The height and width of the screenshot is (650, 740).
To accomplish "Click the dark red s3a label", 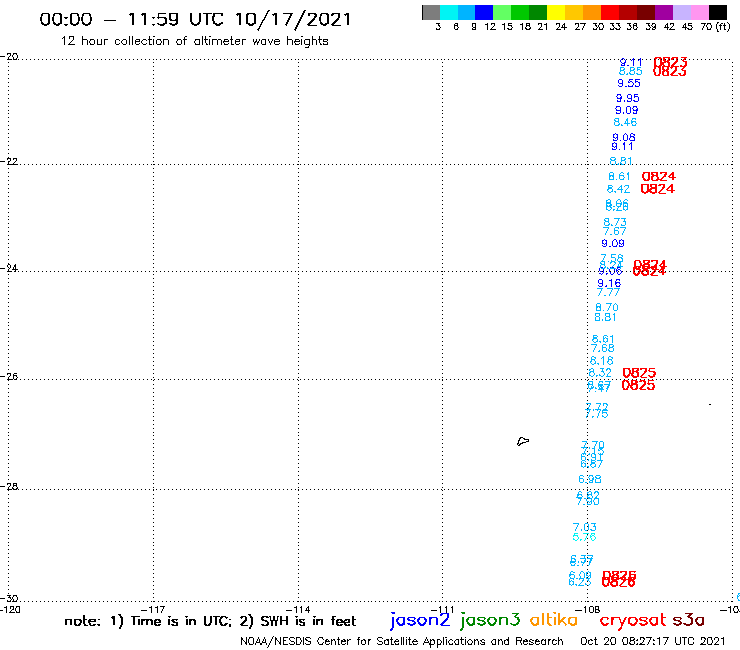I will click(x=689, y=620).
